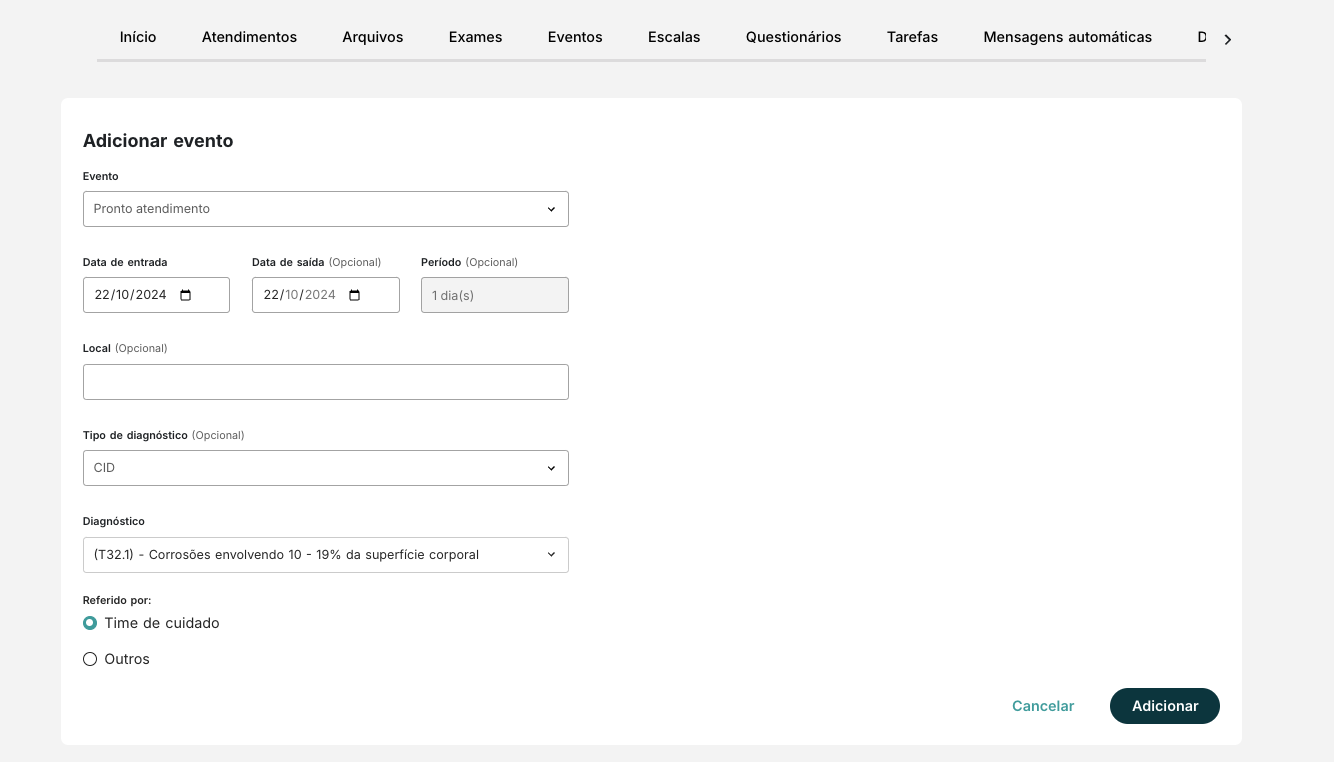1334x762 pixels.
Task: Switch to the Arquivos tab
Action: [372, 37]
